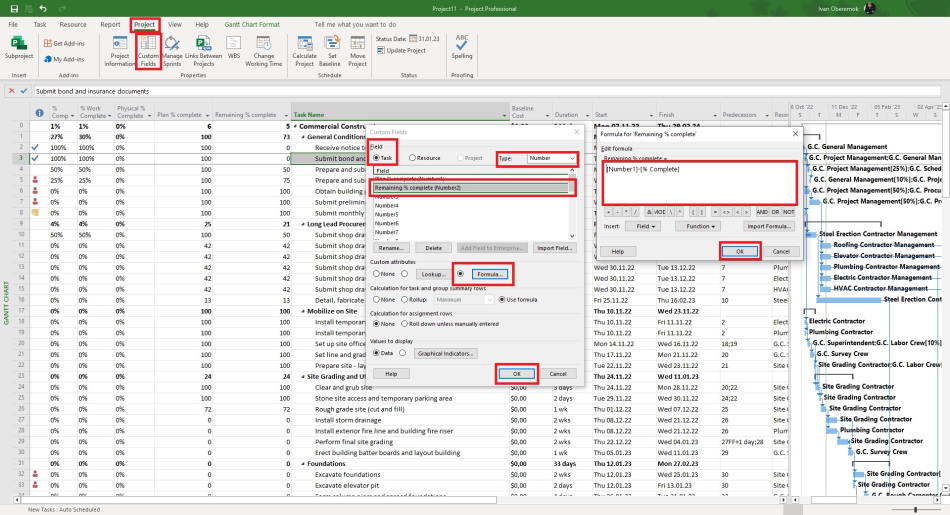Run the Spelling check

[x=462, y=47]
